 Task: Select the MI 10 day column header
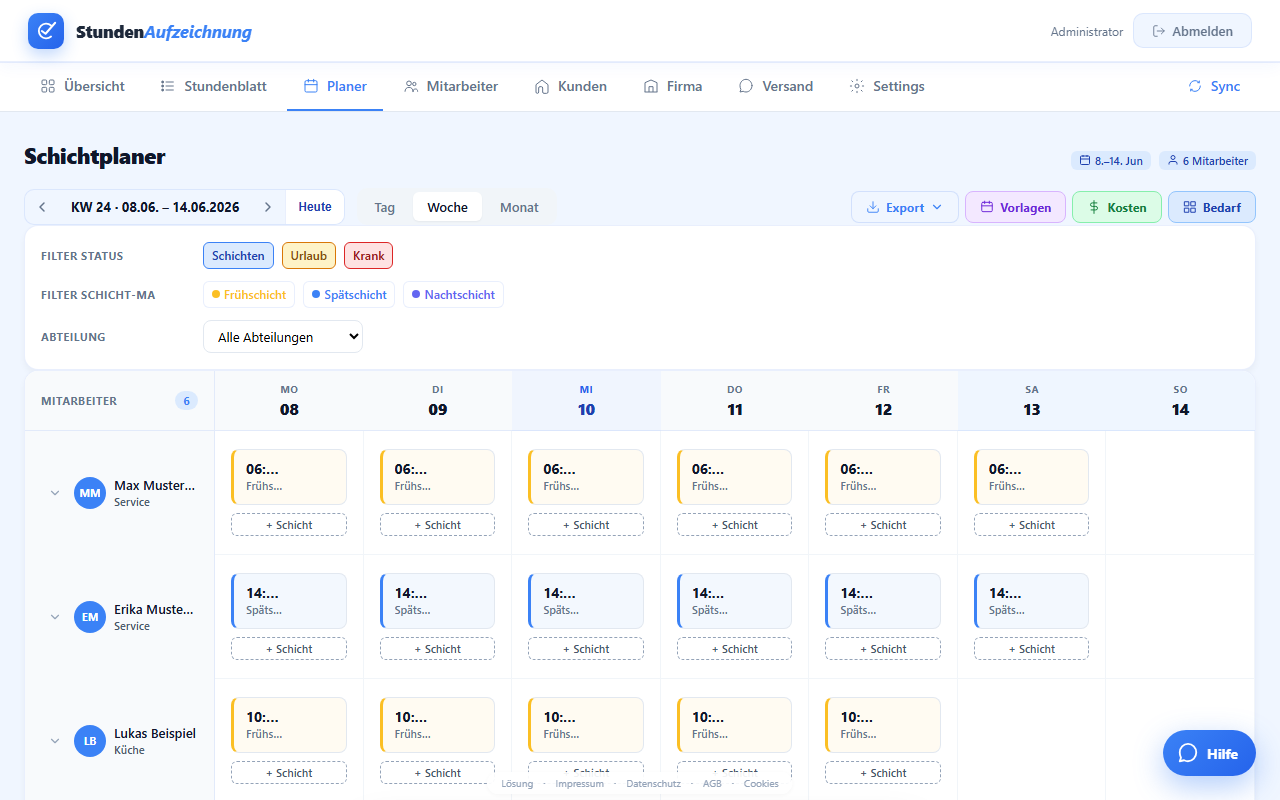click(x=586, y=401)
